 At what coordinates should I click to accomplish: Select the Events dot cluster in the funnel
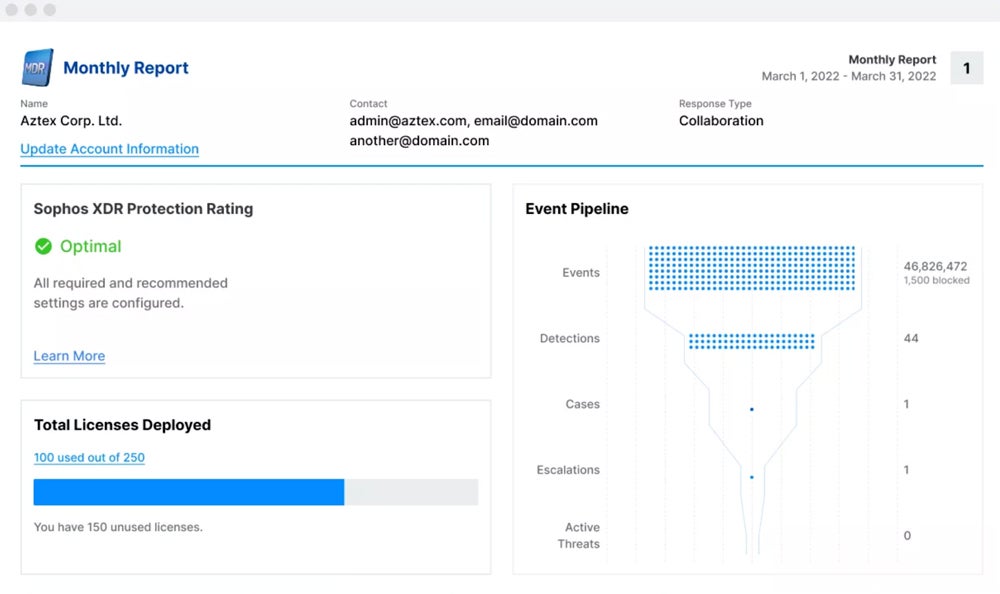751,270
